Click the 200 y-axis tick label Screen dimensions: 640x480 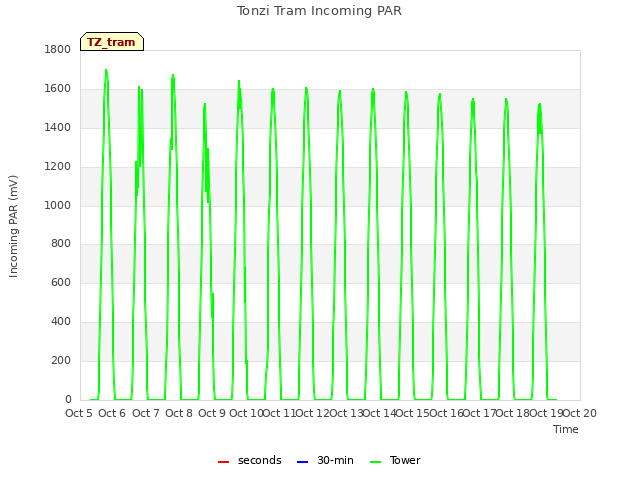point(61,360)
